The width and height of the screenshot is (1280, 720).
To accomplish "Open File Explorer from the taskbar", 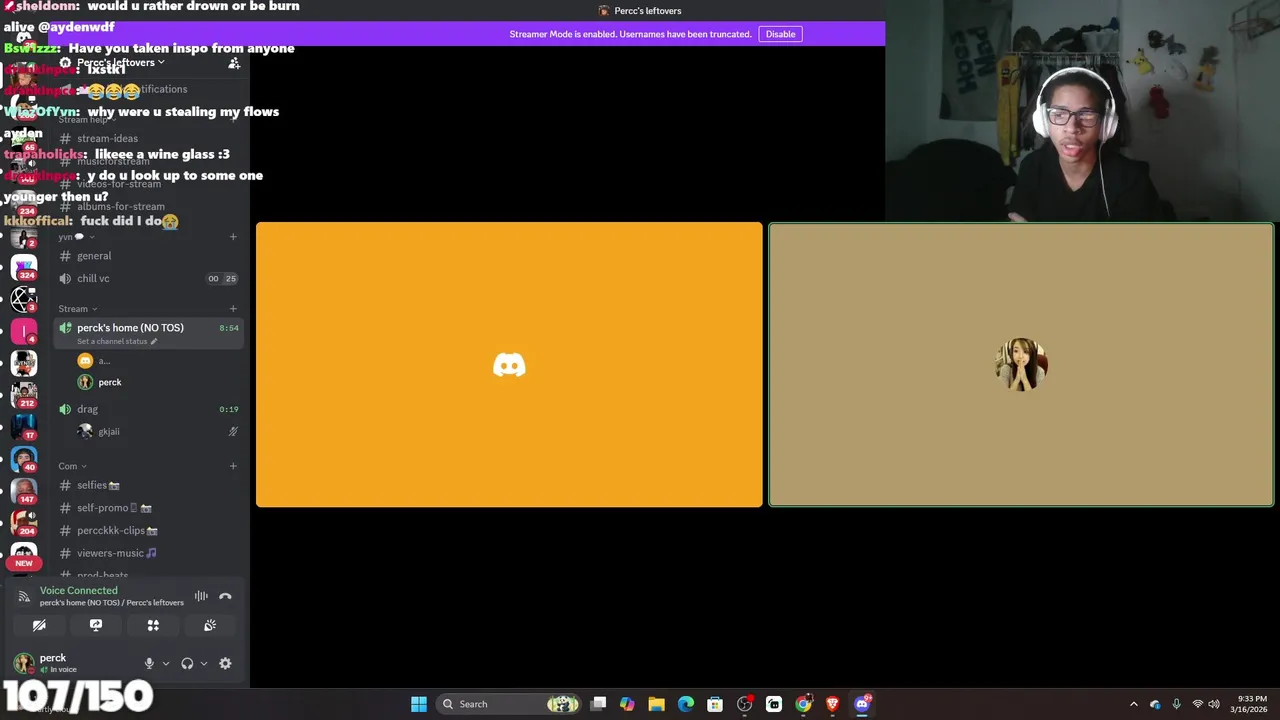I will point(656,704).
